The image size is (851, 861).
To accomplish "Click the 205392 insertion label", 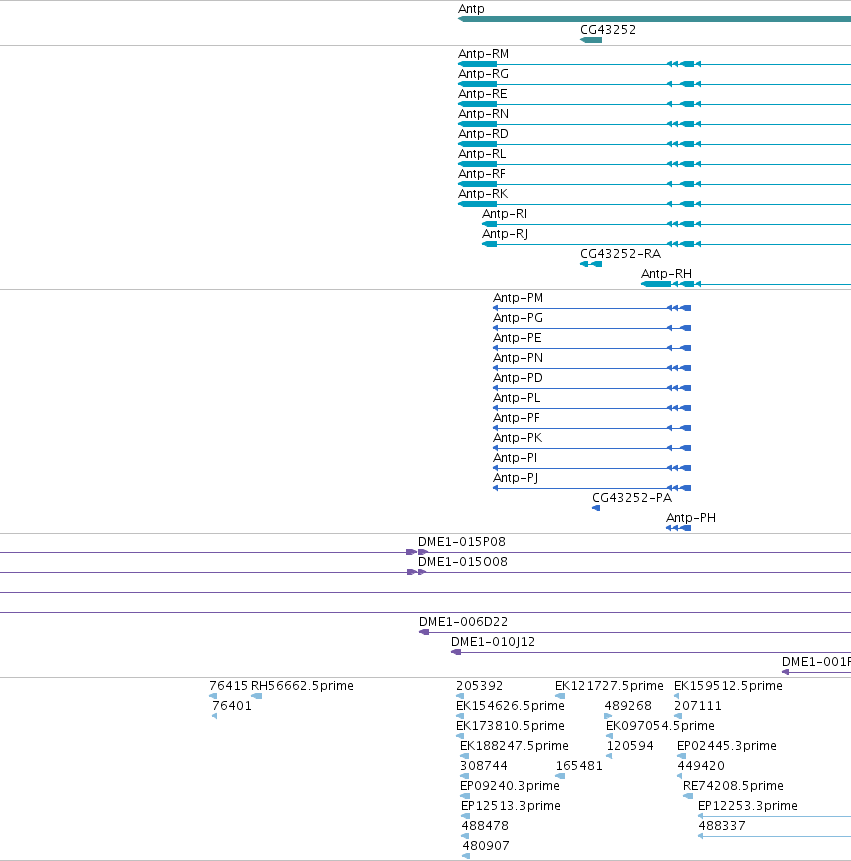I will pos(479,686).
